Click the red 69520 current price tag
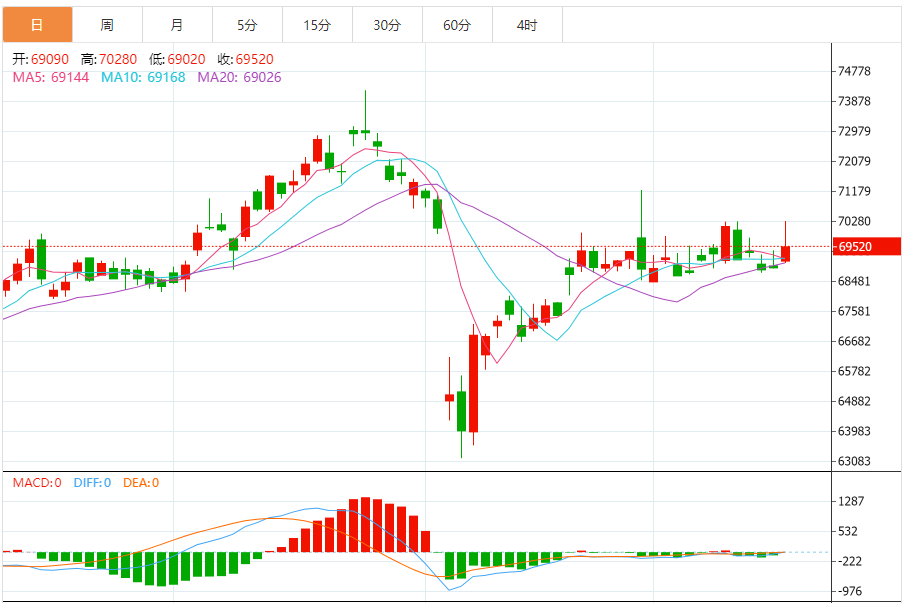The height and width of the screenshot is (603, 907). click(x=867, y=247)
